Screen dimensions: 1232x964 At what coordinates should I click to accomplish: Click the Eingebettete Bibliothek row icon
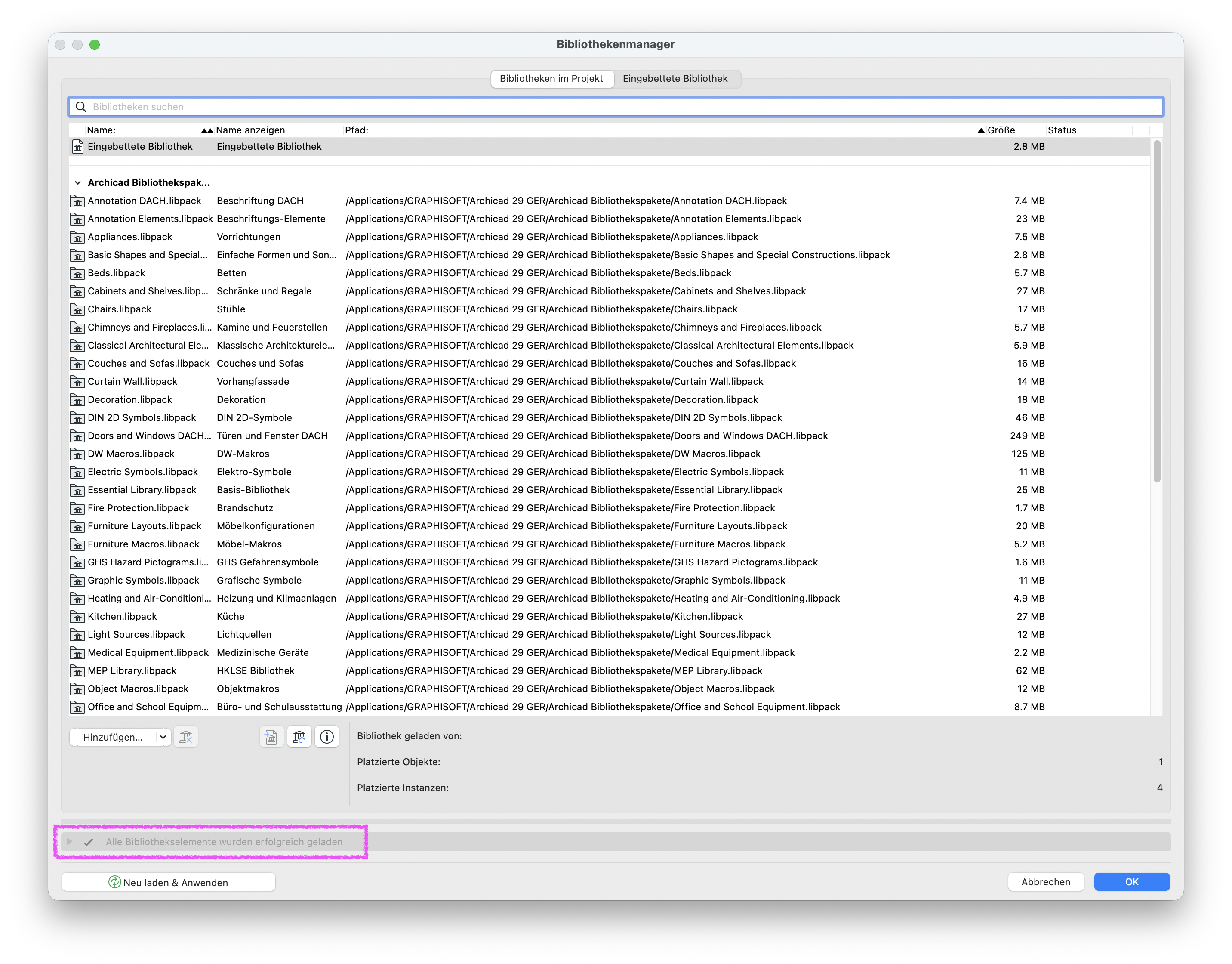click(78, 147)
